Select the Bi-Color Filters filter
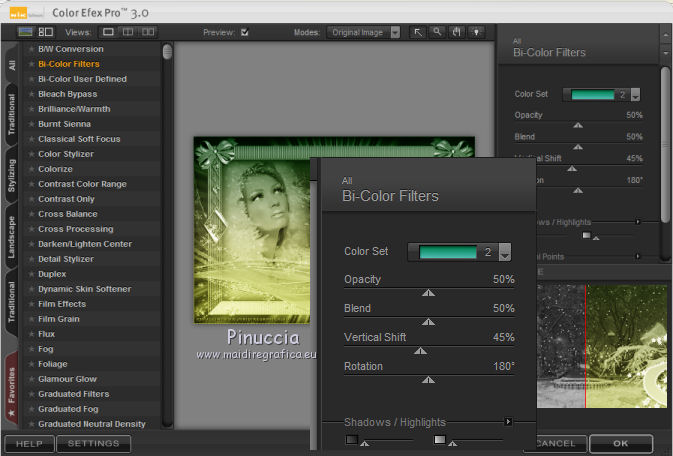Screen dimensions: 673x456 click(x=69, y=64)
